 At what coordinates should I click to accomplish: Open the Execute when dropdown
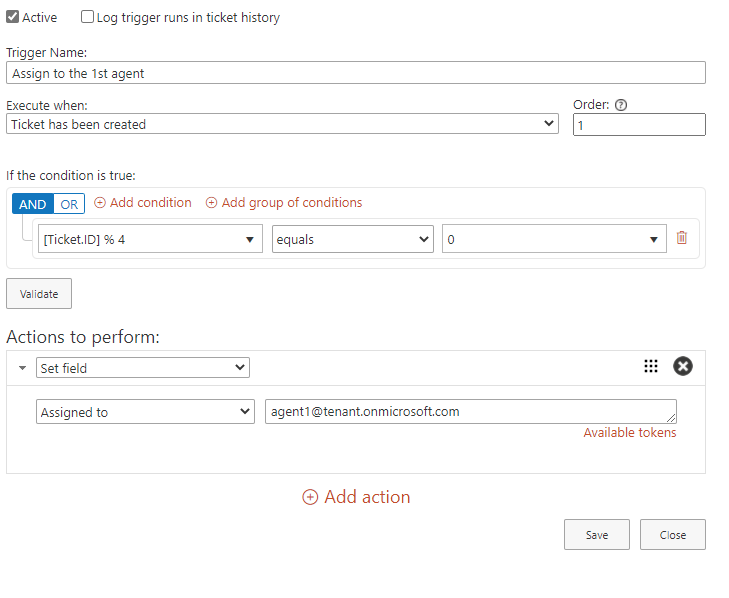click(282, 124)
